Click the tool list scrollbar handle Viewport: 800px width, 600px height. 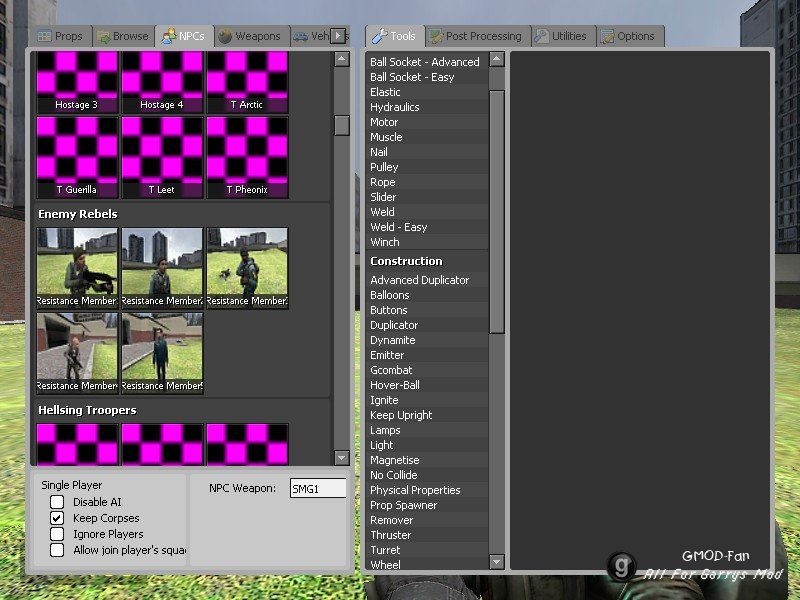point(496,212)
